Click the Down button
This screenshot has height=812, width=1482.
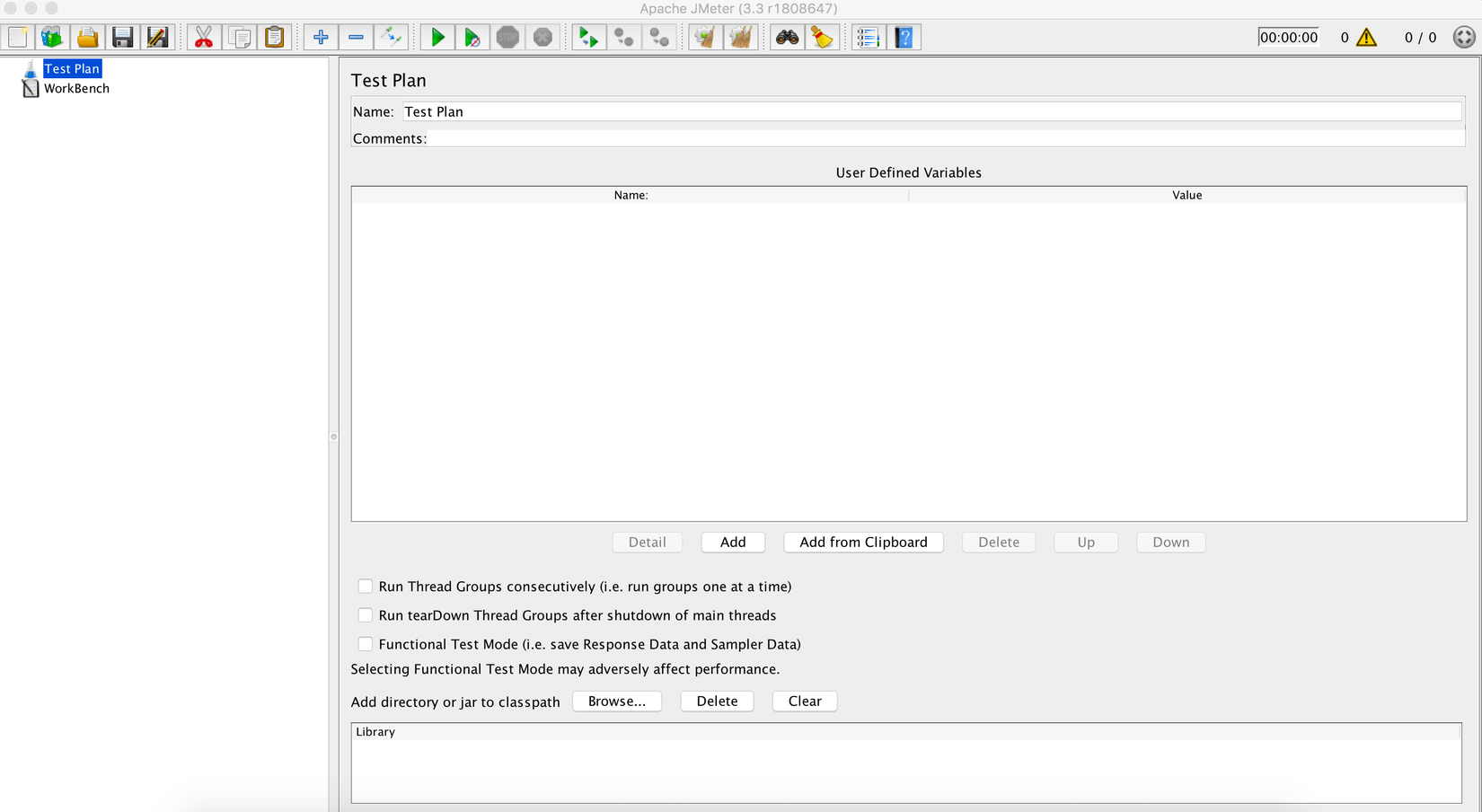(x=1170, y=542)
